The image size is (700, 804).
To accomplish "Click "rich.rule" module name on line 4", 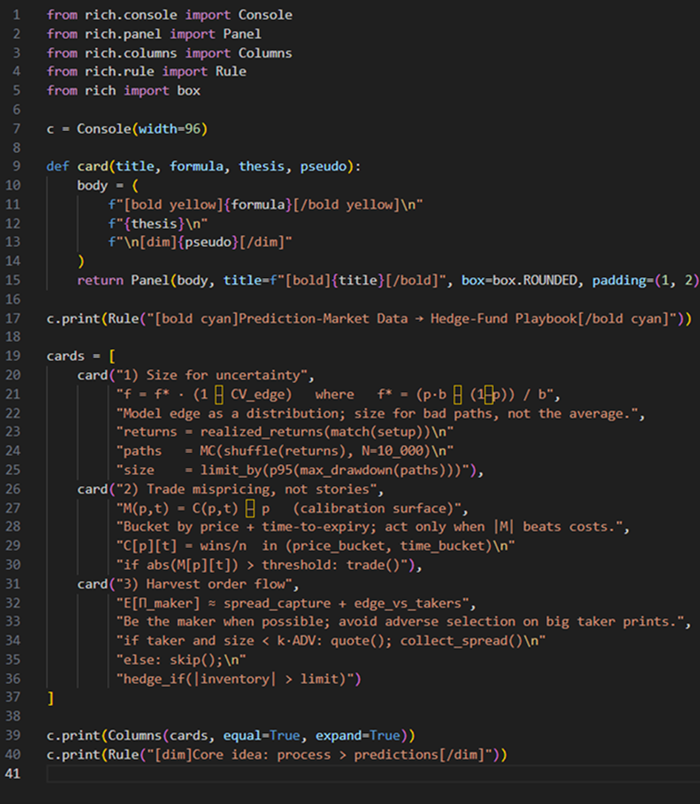I will tap(119, 71).
